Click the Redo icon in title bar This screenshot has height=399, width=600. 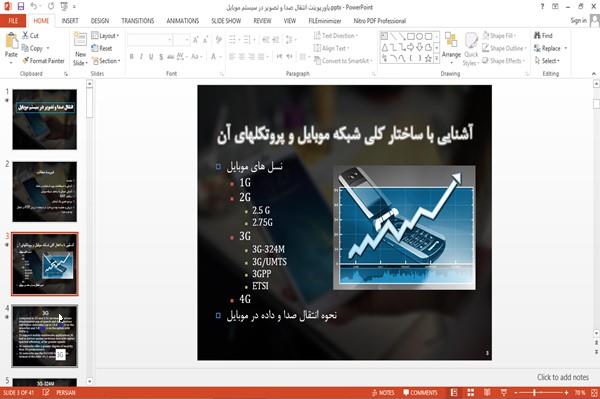coord(51,7)
